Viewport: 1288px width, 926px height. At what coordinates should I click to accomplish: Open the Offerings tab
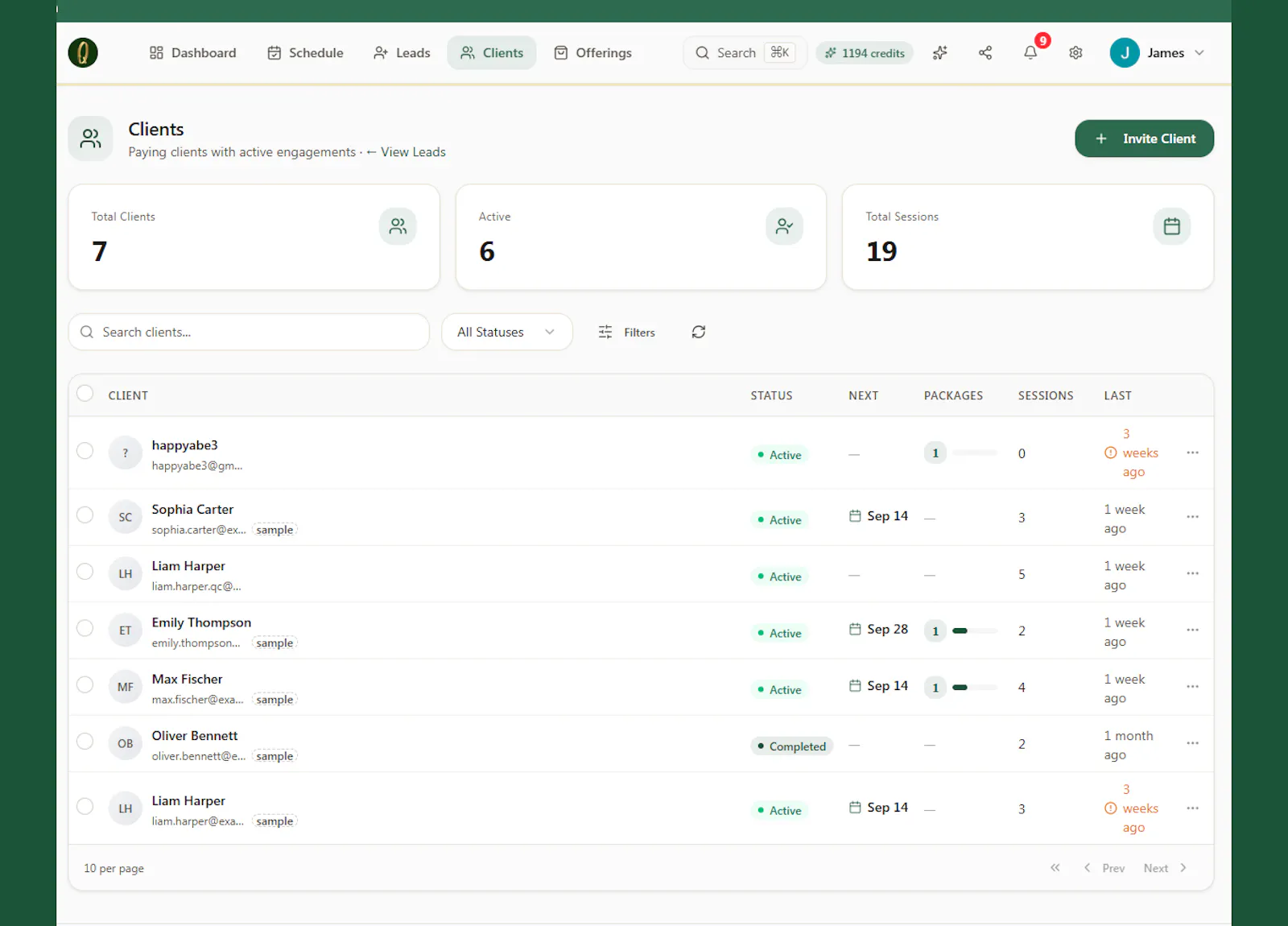tap(593, 53)
